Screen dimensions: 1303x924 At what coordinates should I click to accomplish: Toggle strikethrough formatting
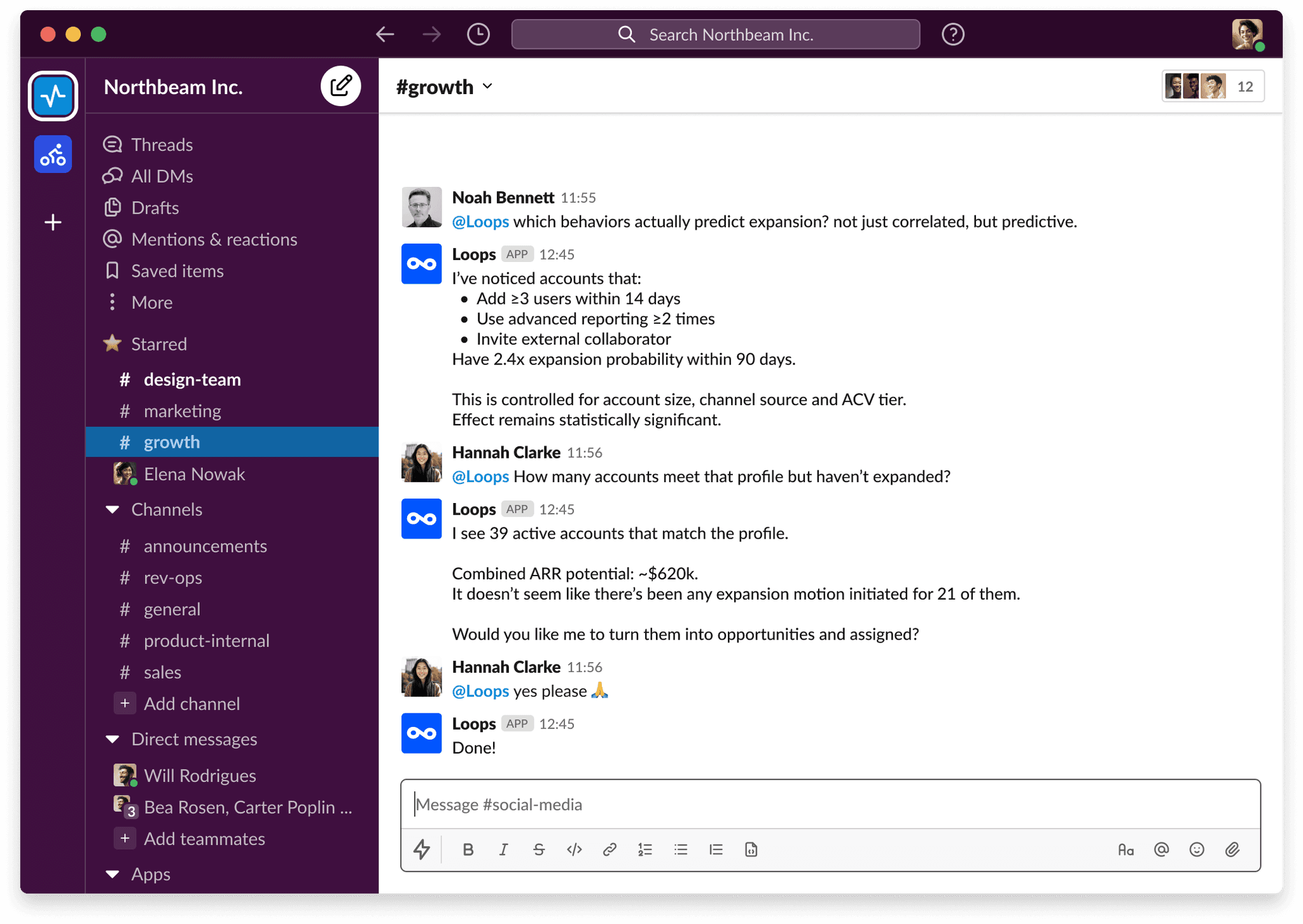click(539, 850)
